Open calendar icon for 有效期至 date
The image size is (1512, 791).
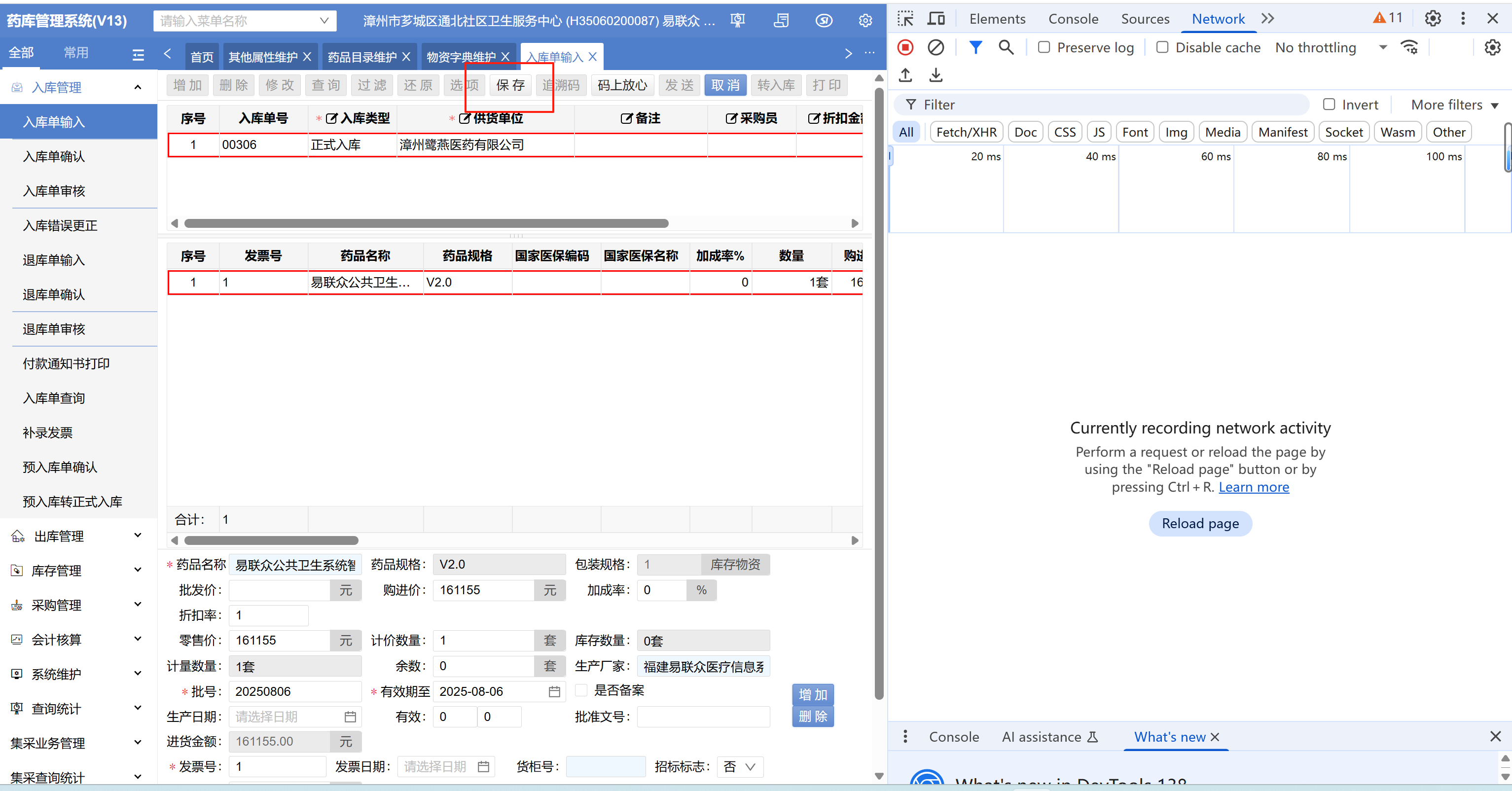554,692
